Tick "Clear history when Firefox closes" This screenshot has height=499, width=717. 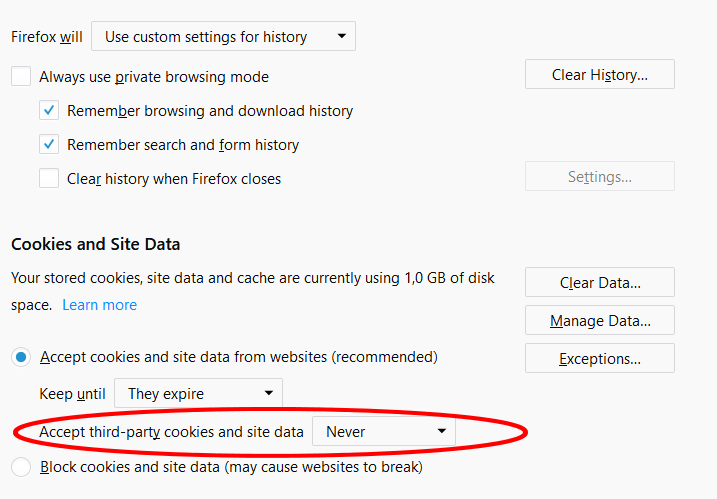[x=49, y=179]
